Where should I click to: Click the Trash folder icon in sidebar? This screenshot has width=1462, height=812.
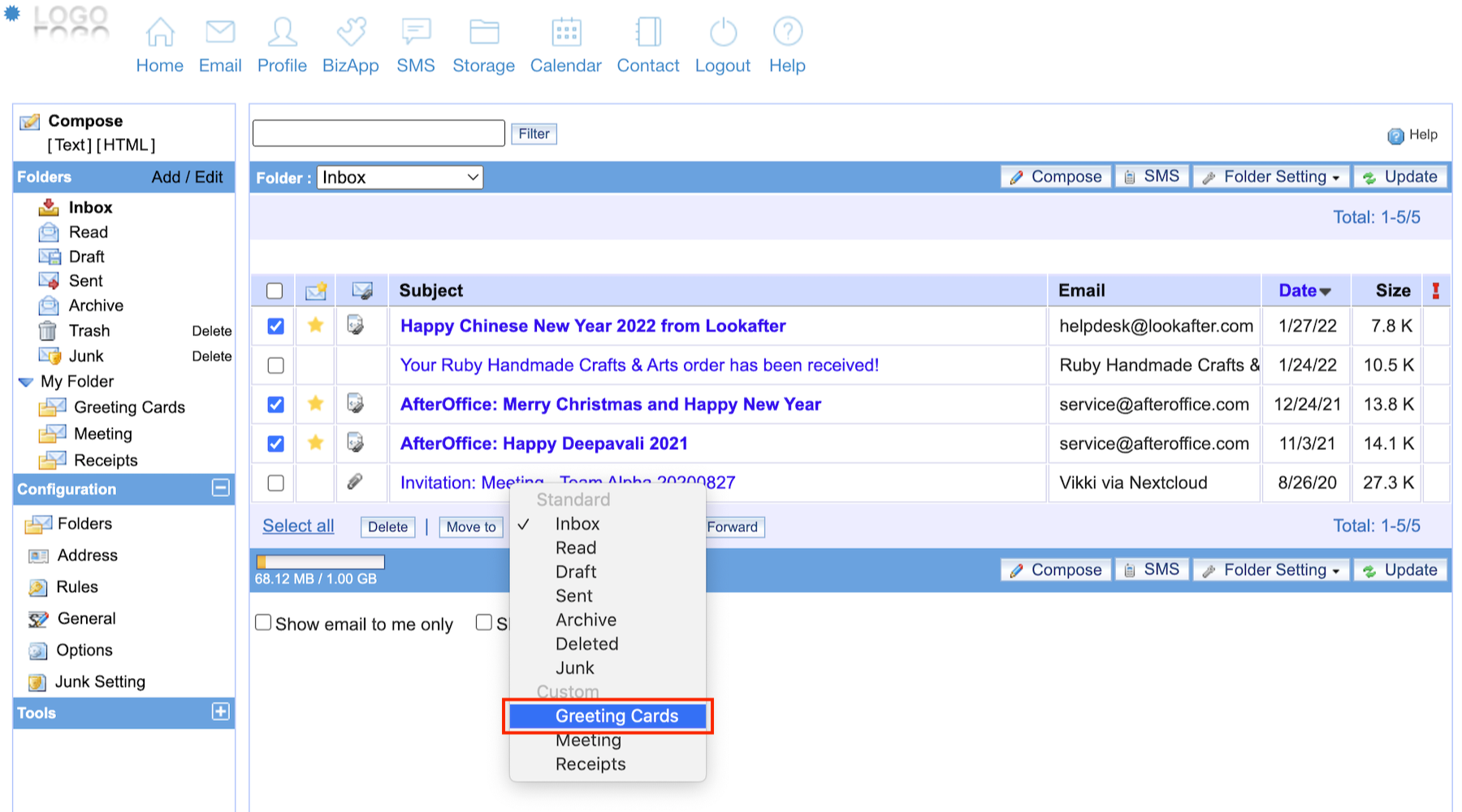[x=48, y=331]
